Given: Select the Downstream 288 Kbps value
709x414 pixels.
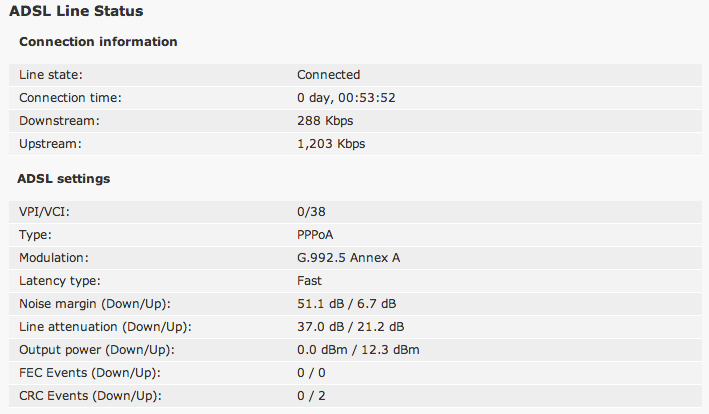Looking at the screenshot, I should coord(325,121).
